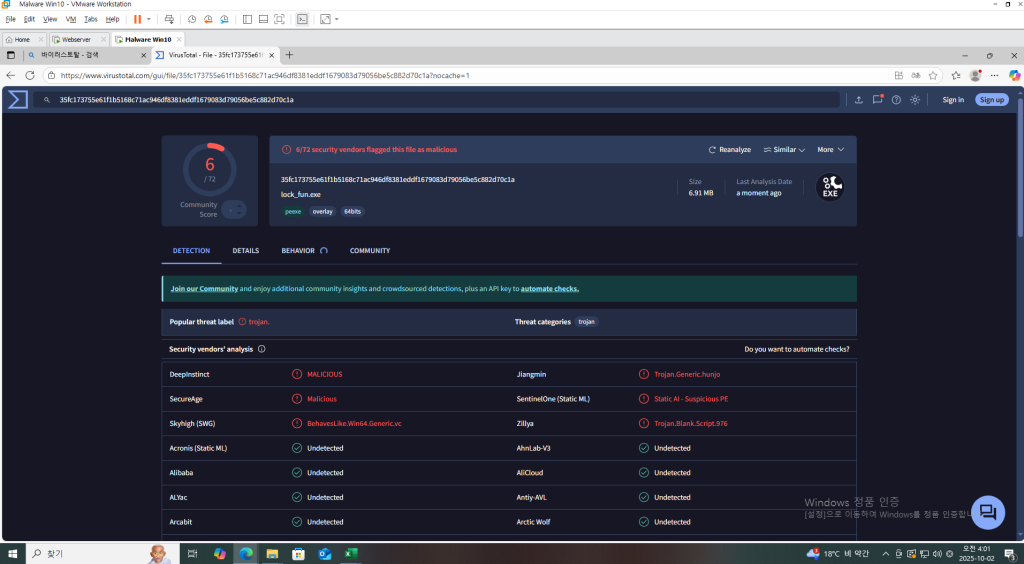1024x564 pixels.
Task: Toggle the Community Score vote control
Action: click(233, 209)
